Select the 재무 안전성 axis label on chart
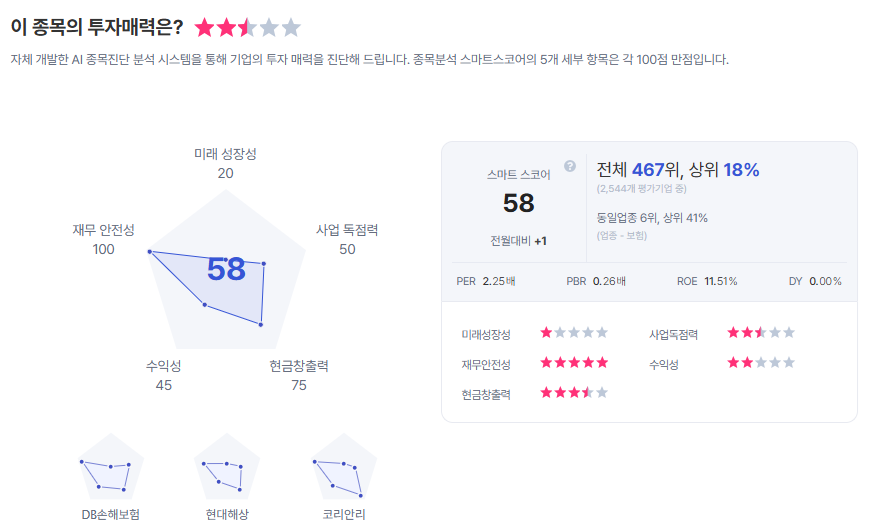The height and width of the screenshot is (523, 881). pos(103,230)
